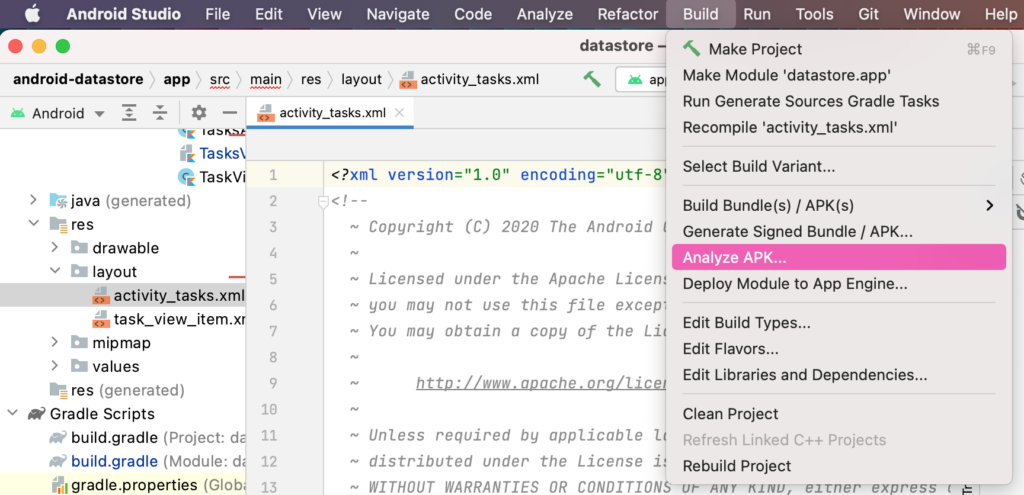Image resolution: width=1024 pixels, height=495 pixels.
Task: Open the View menu
Action: tap(324, 14)
